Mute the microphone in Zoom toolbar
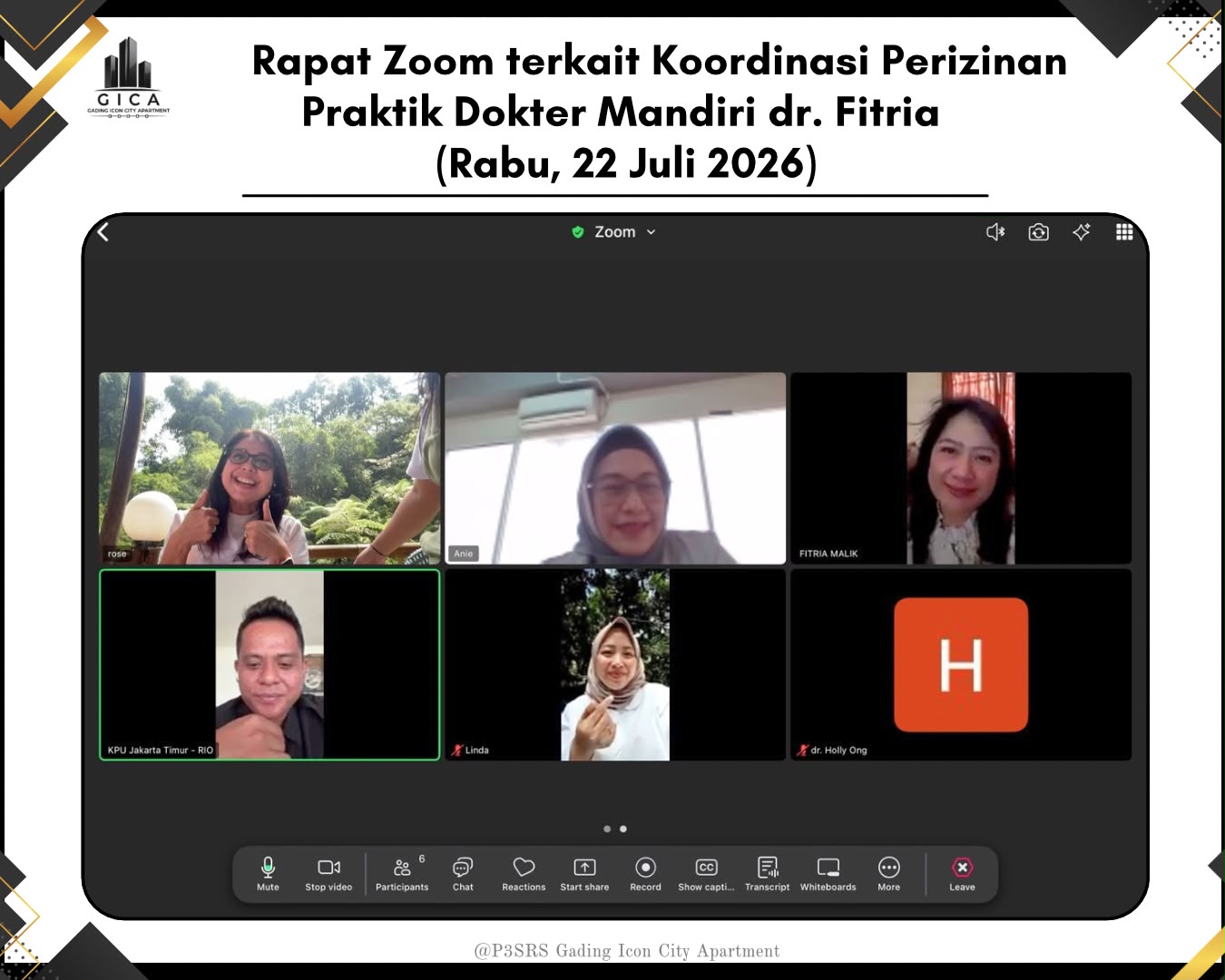This screenshot has height=980, width=1225. coord(268,874)
